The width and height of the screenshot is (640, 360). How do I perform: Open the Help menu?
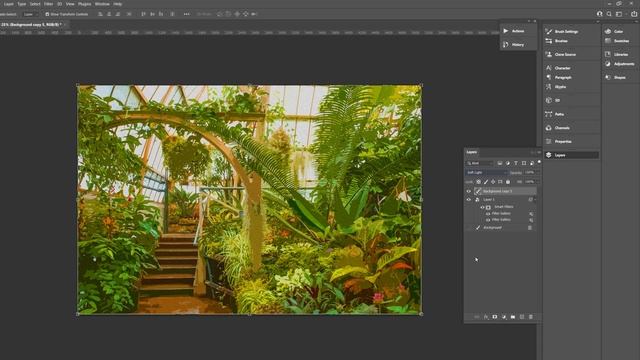[118, 4]
